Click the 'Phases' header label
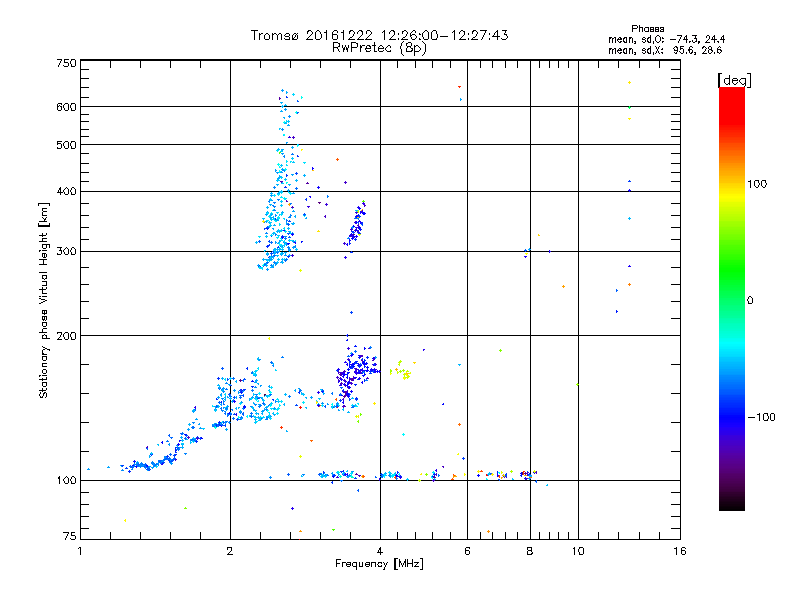This screenshot has height=600, width=800. coord(647,29)
